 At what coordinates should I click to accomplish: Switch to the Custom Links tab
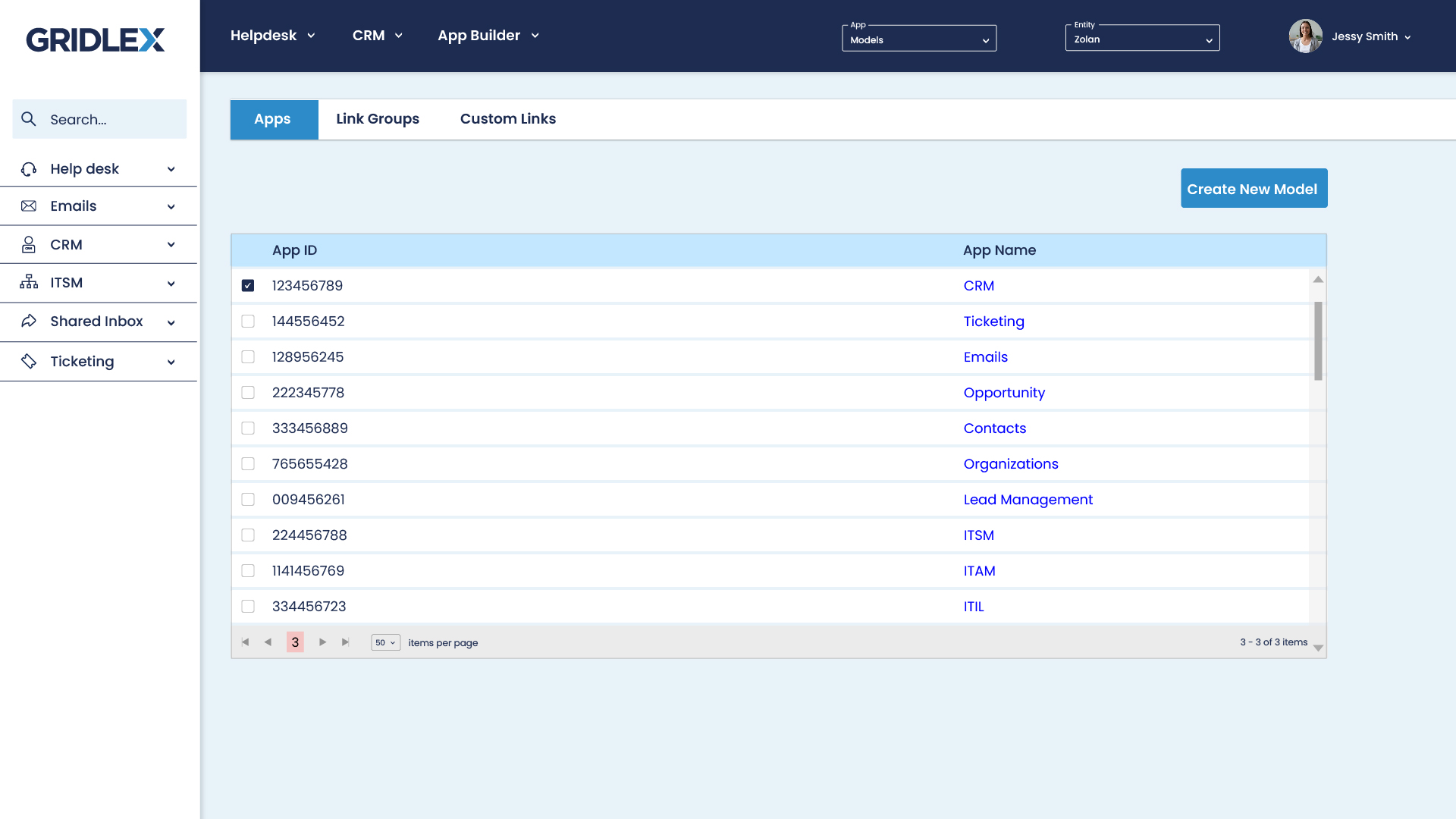(x=508, y=119)
